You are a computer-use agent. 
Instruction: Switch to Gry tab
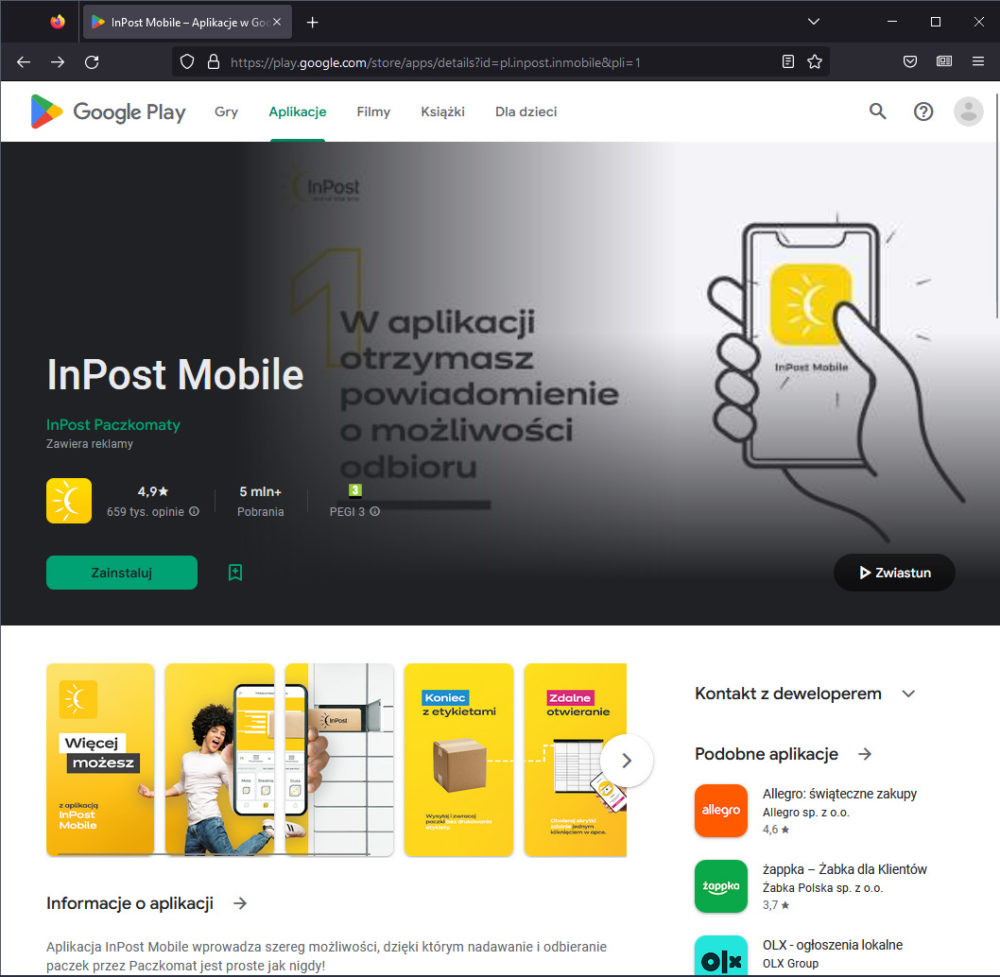point(226,112)
